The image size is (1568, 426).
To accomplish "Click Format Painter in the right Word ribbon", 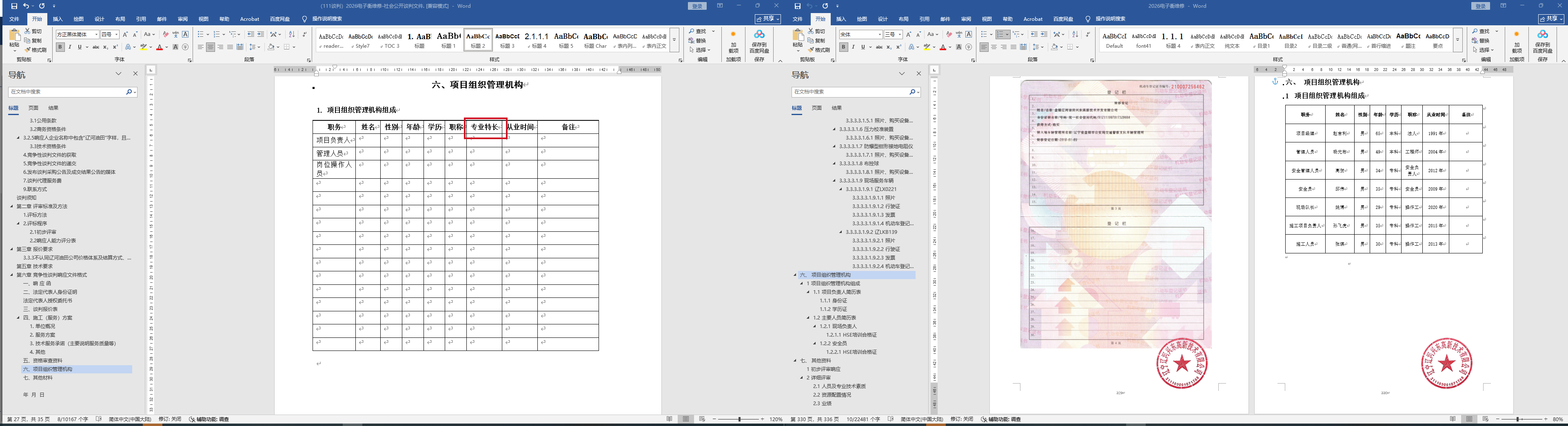I will [x=819, y=50].
